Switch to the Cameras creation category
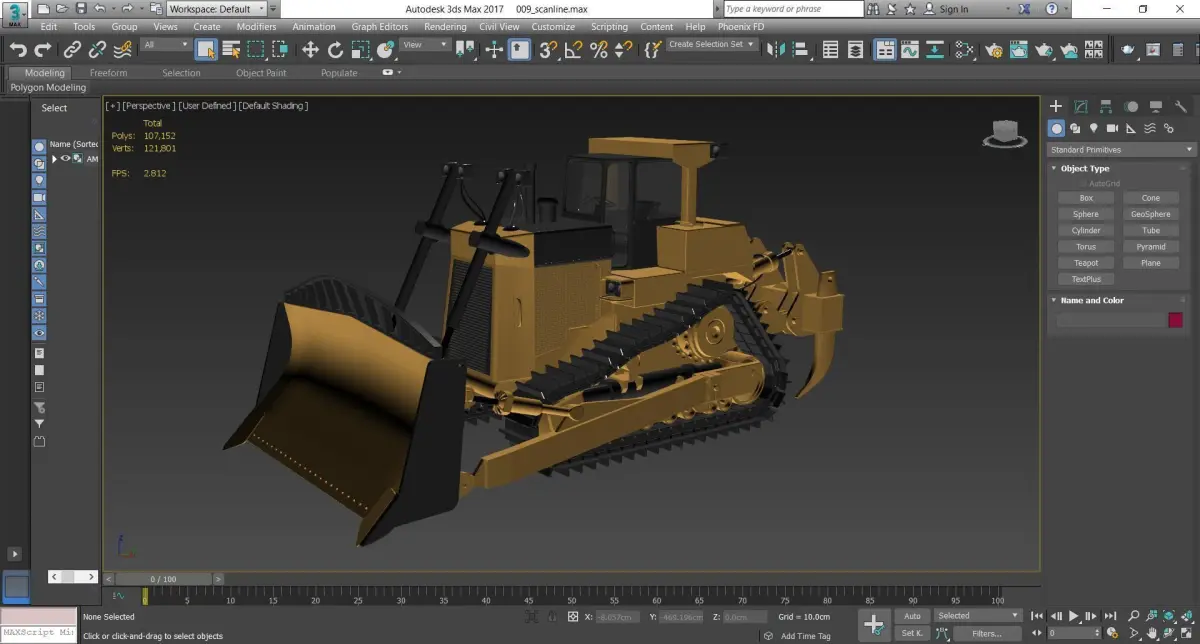Screen dimensions: 1200x644 (1112, 128)
